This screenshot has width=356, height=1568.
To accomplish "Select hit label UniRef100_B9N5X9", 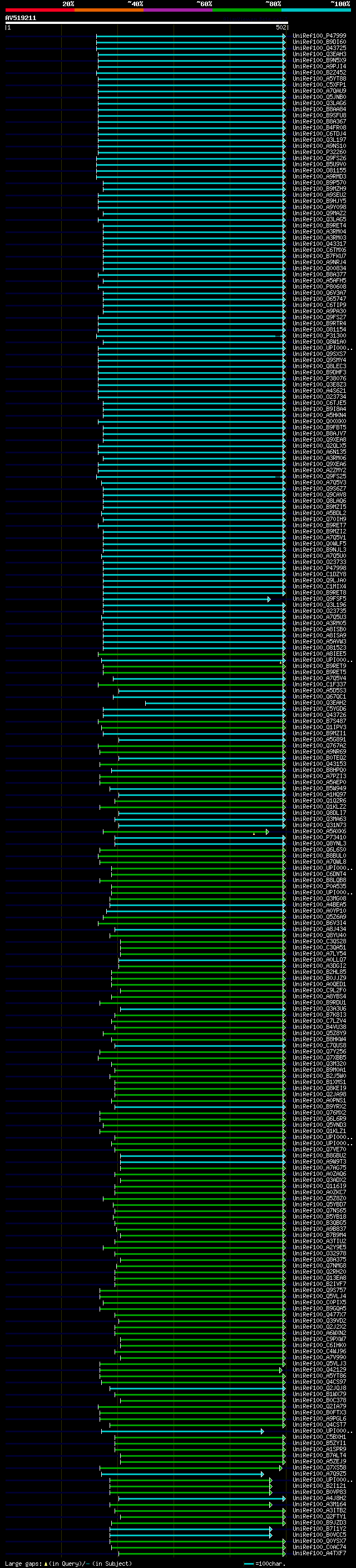I will [x=319, y=60].
